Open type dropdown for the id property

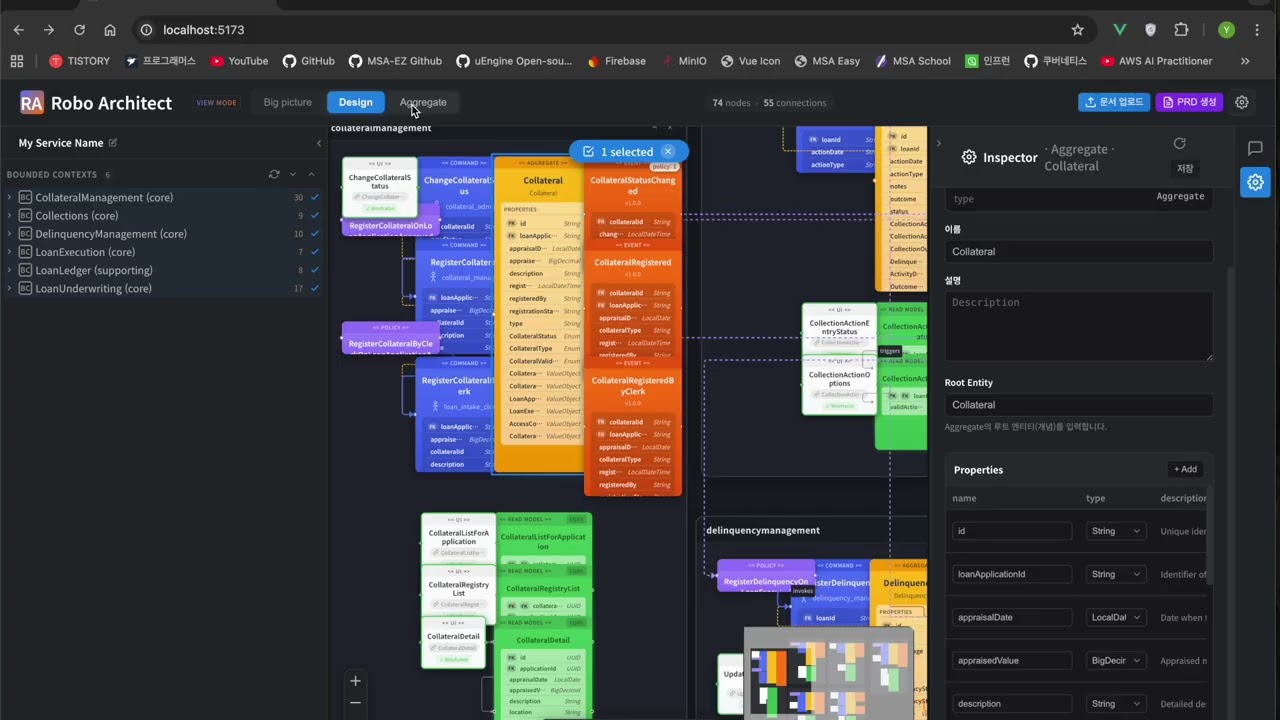pos(1116,531)
